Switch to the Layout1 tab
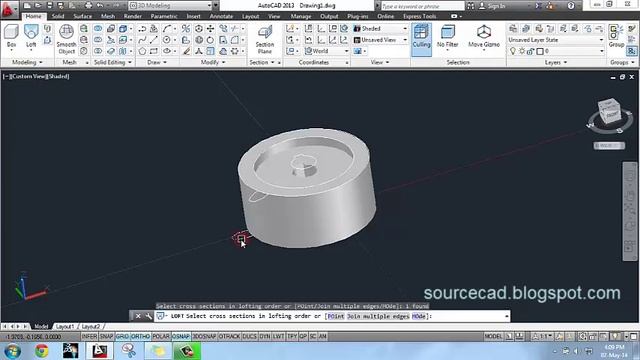 [65, 327]
